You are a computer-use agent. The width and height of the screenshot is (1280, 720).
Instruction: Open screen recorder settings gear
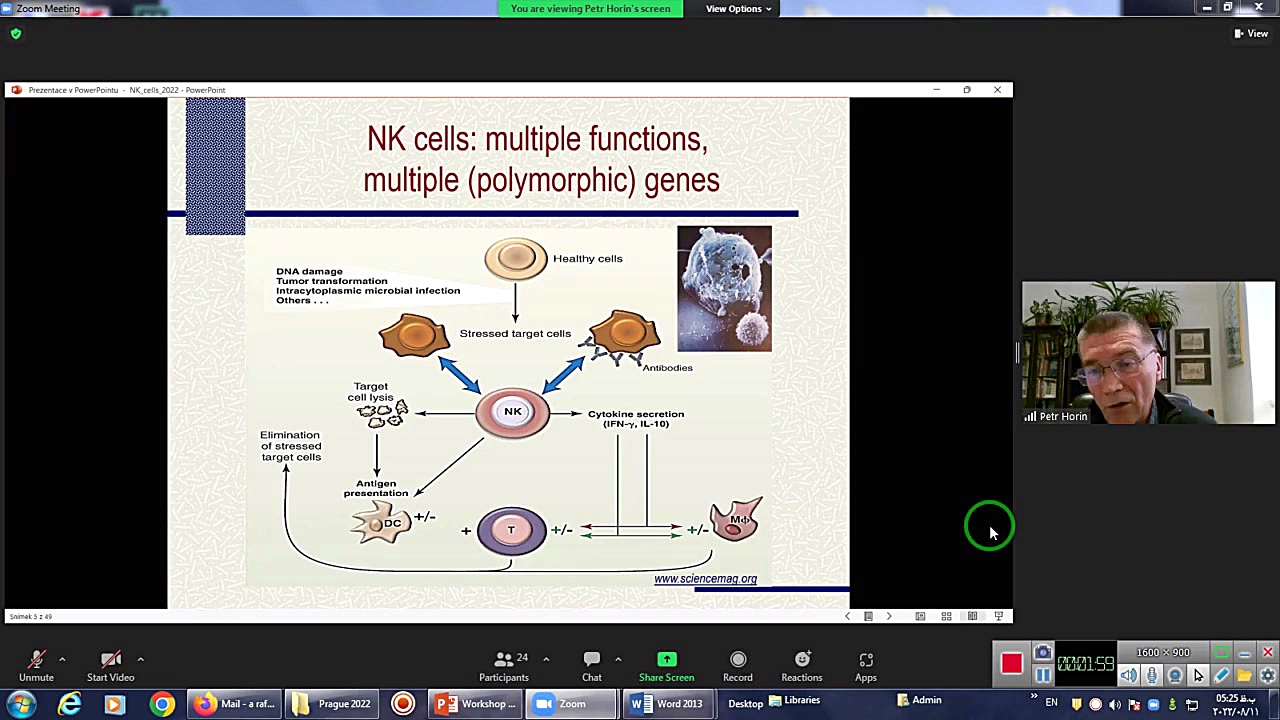point(1267,676)
